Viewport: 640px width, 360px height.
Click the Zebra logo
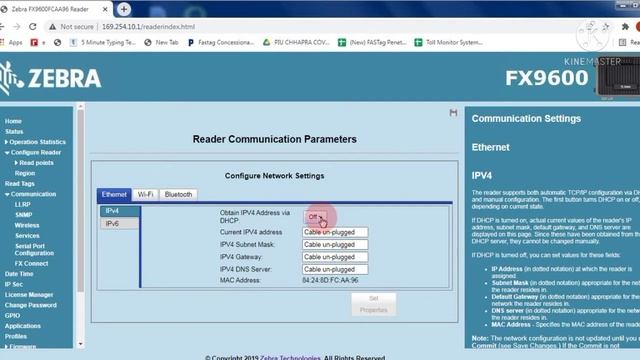click(x=50, y=78)
